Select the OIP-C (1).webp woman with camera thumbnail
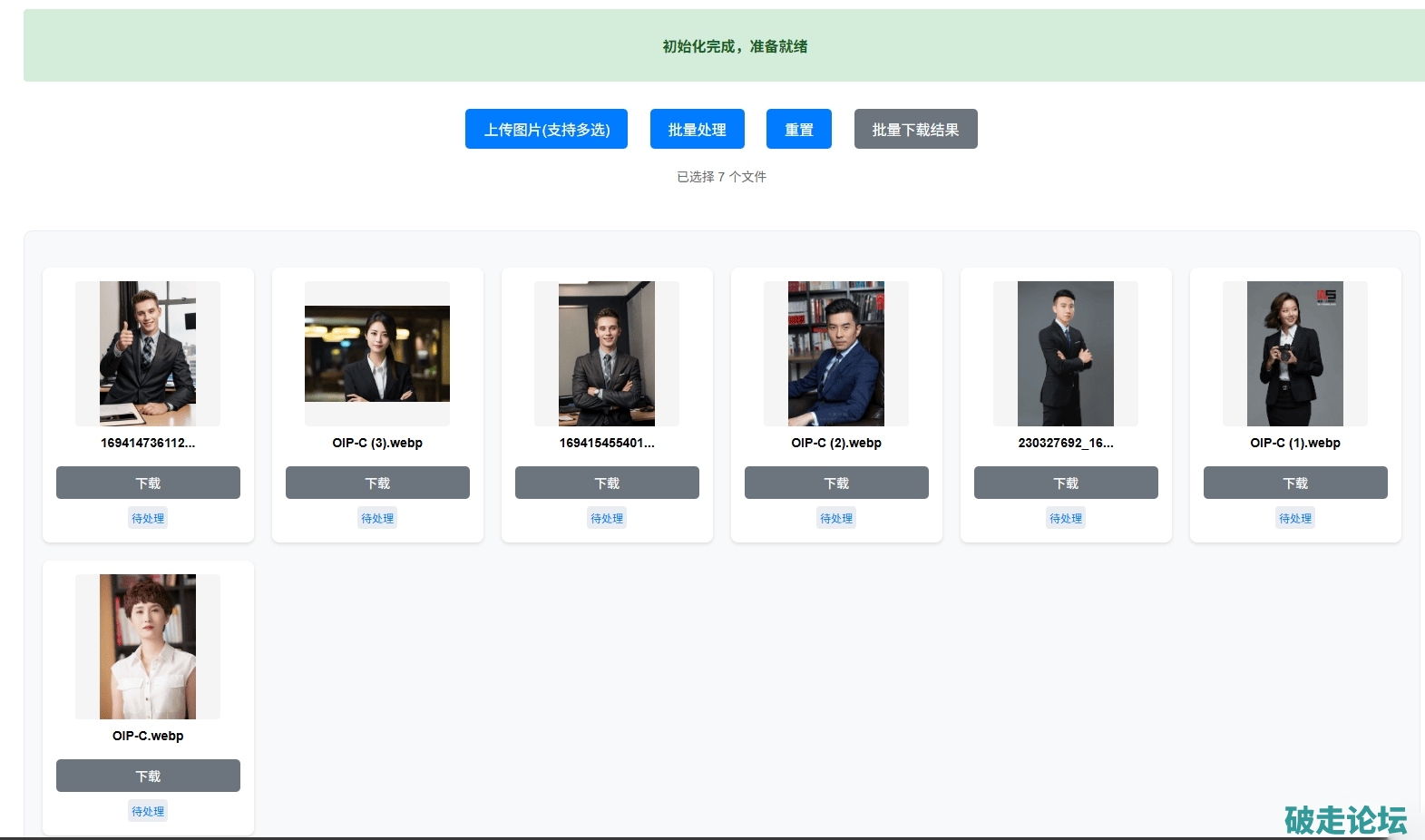The height and width of the screenshot is (840, 1425). click(x=1294, y=354)
